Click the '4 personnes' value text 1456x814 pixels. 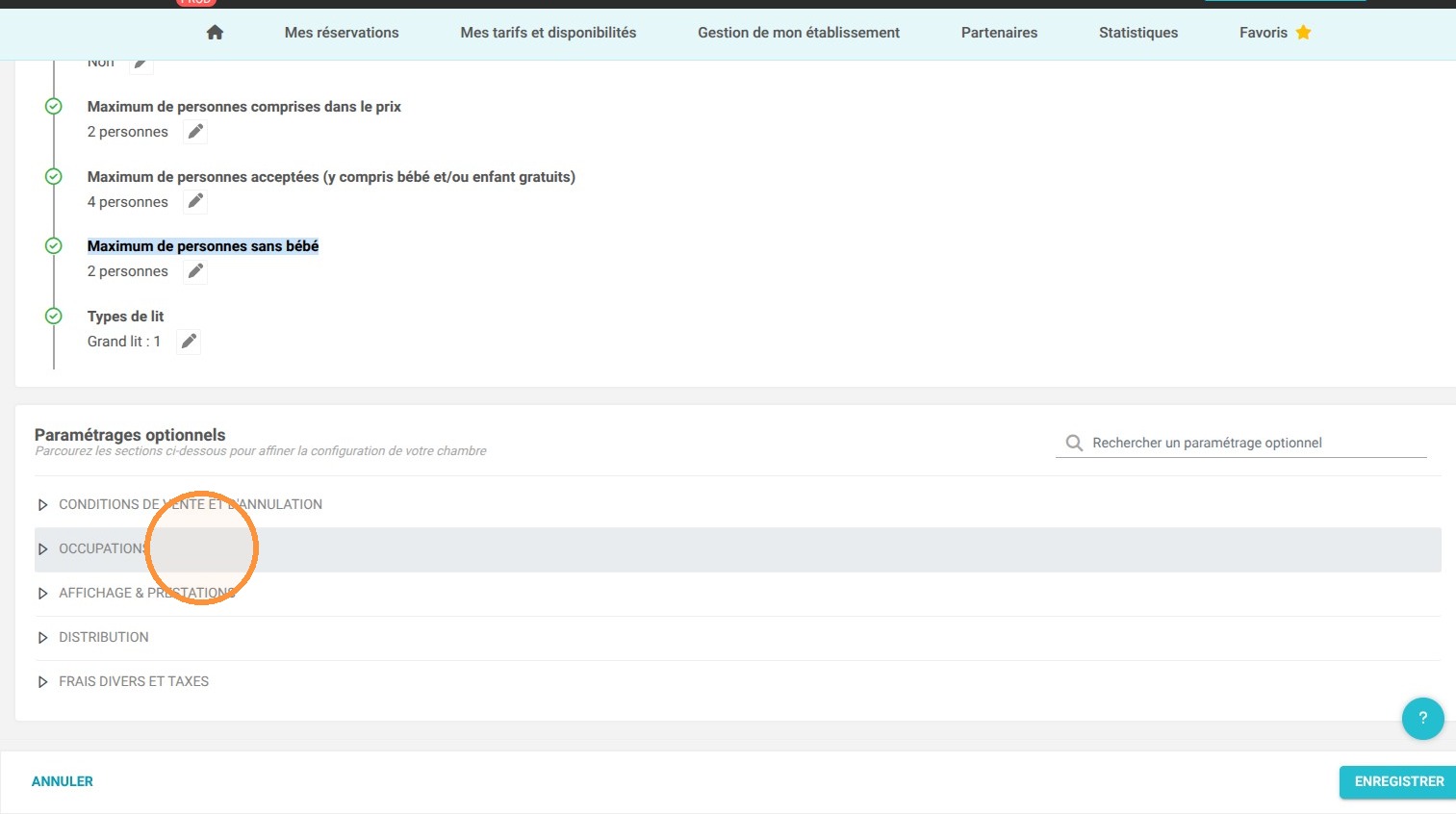[127, 202]
